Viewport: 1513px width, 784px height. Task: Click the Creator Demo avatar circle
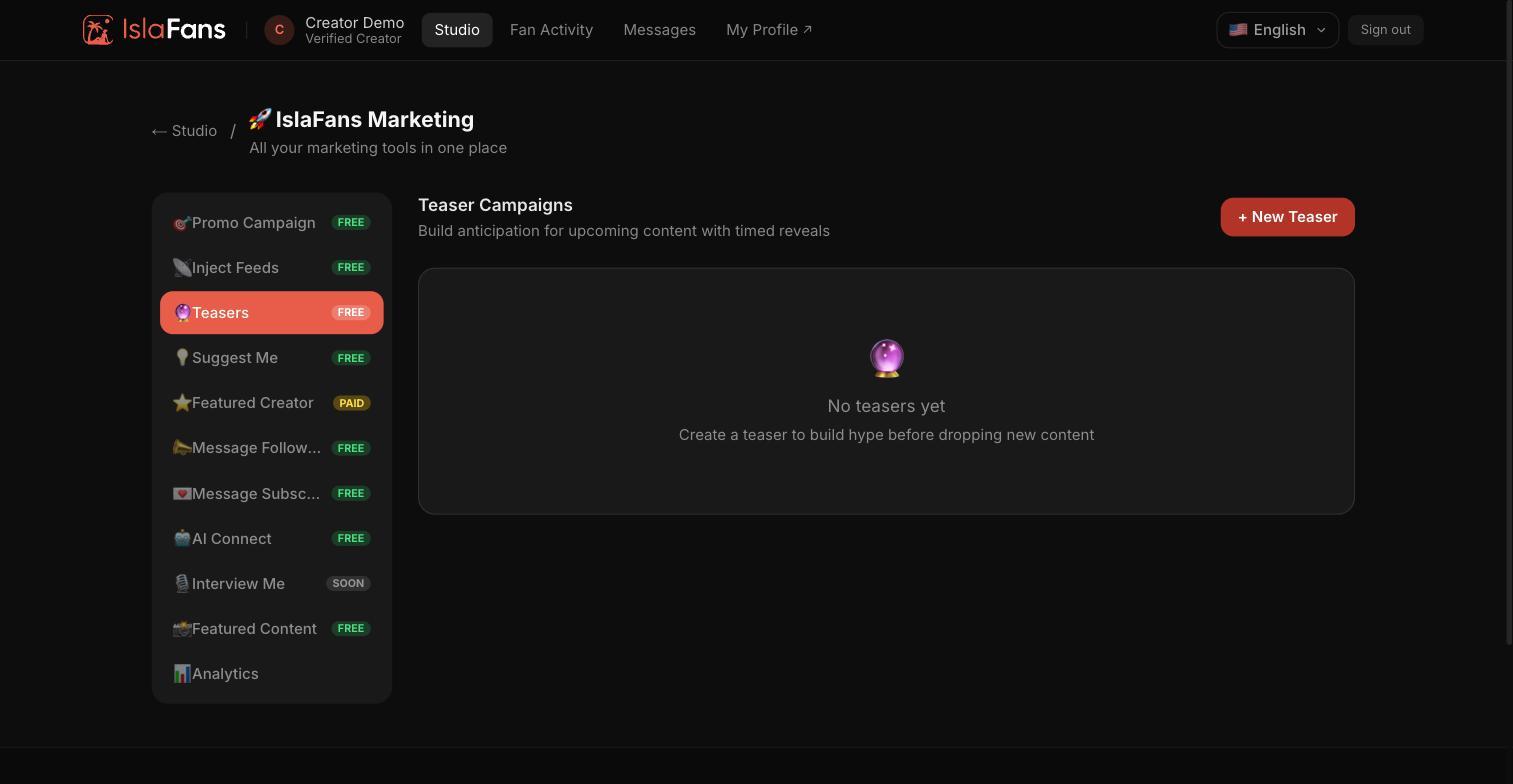click(x=279, y=30)
